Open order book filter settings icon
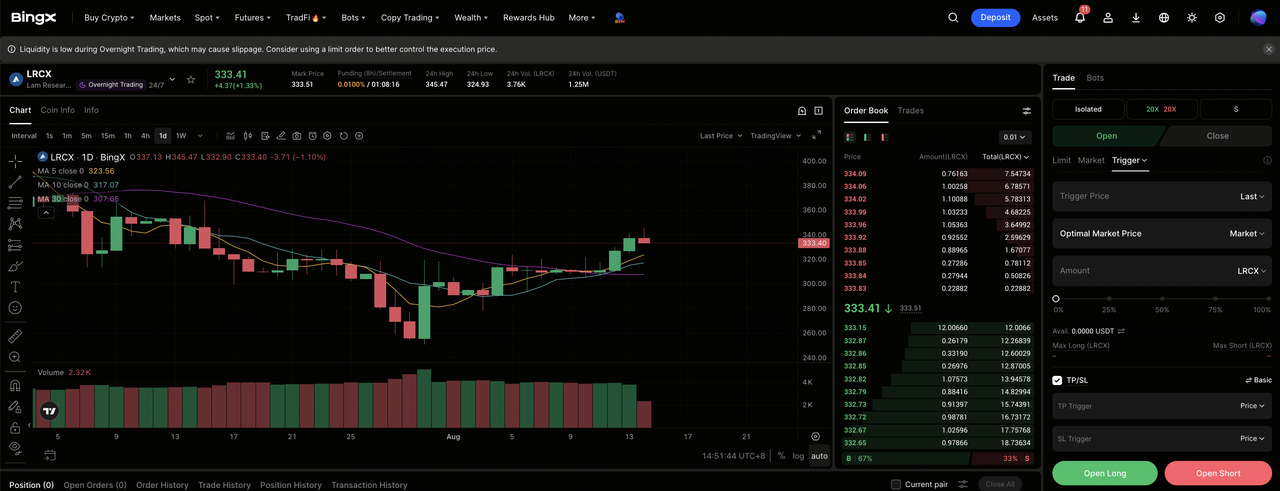The height and width of the screenshot is (491, 1280). [x=1026, y=111]
